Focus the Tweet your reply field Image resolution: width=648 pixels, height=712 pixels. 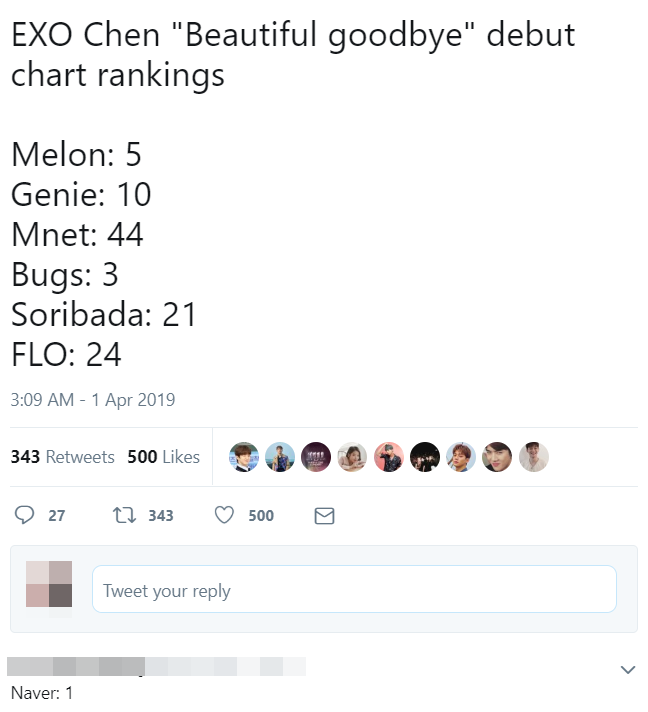354,589
